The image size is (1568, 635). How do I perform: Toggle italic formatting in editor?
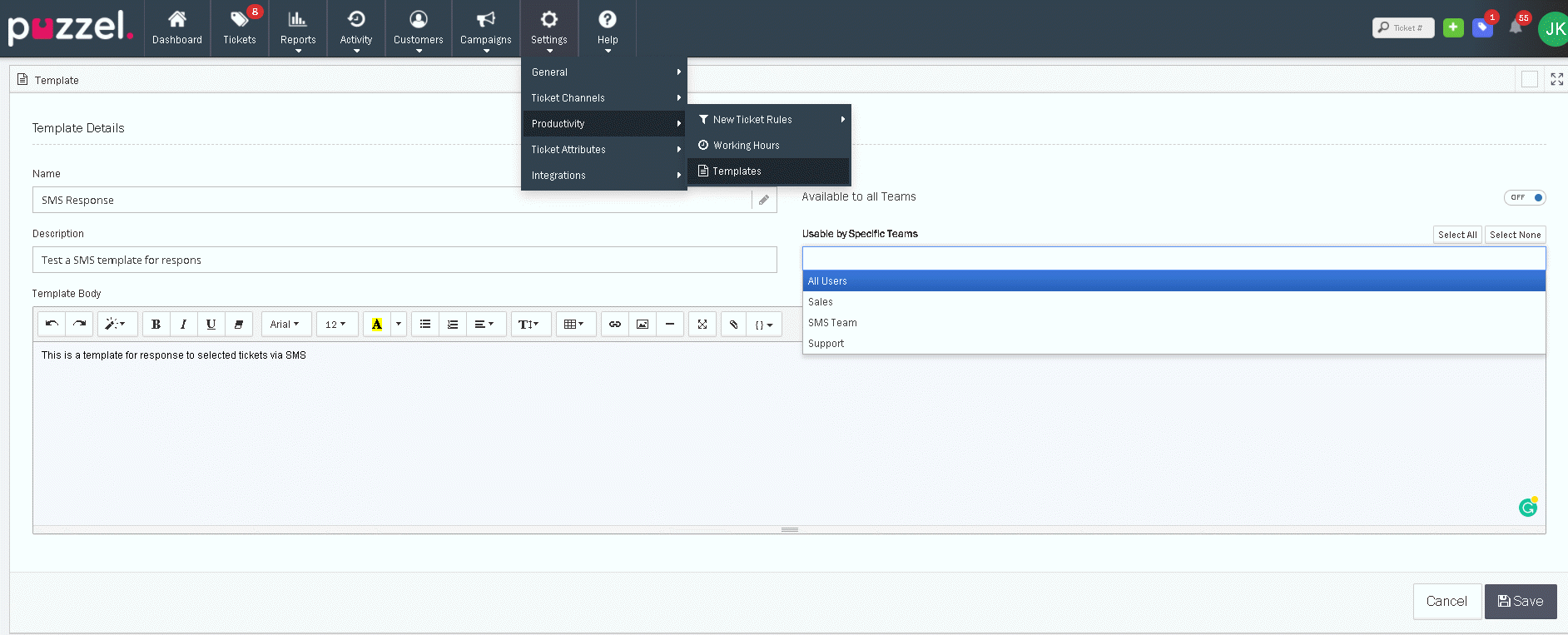pyautogui.click(x=183, y=325)
